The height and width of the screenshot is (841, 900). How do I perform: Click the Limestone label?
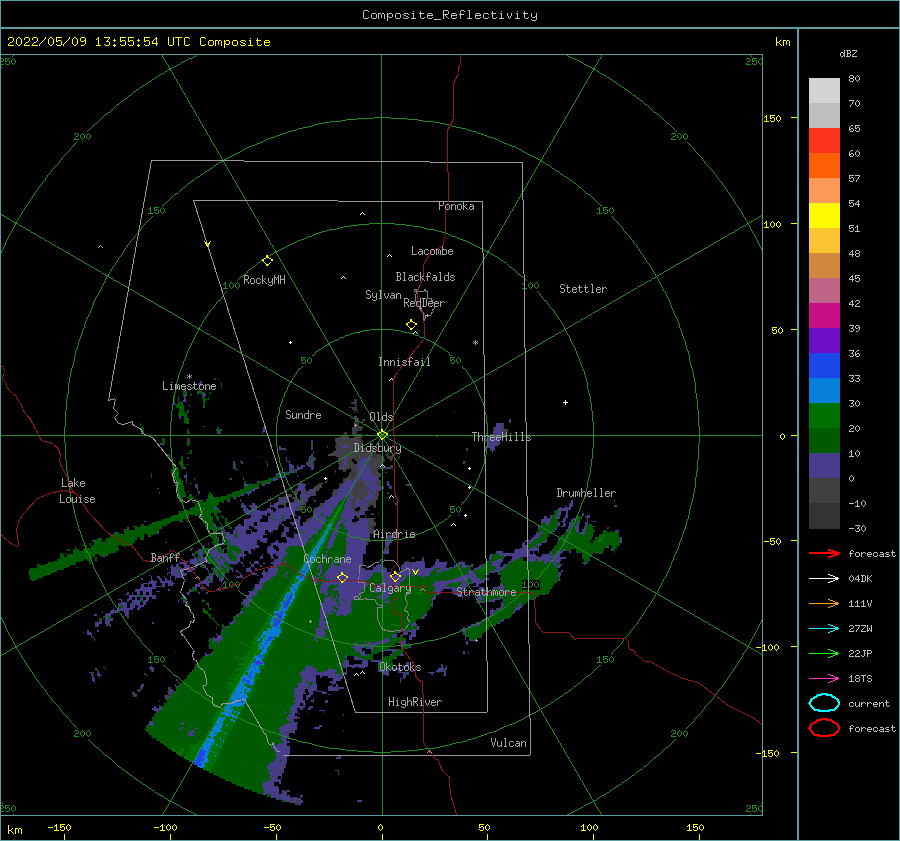pyautogui.click(x=189, y=386)
